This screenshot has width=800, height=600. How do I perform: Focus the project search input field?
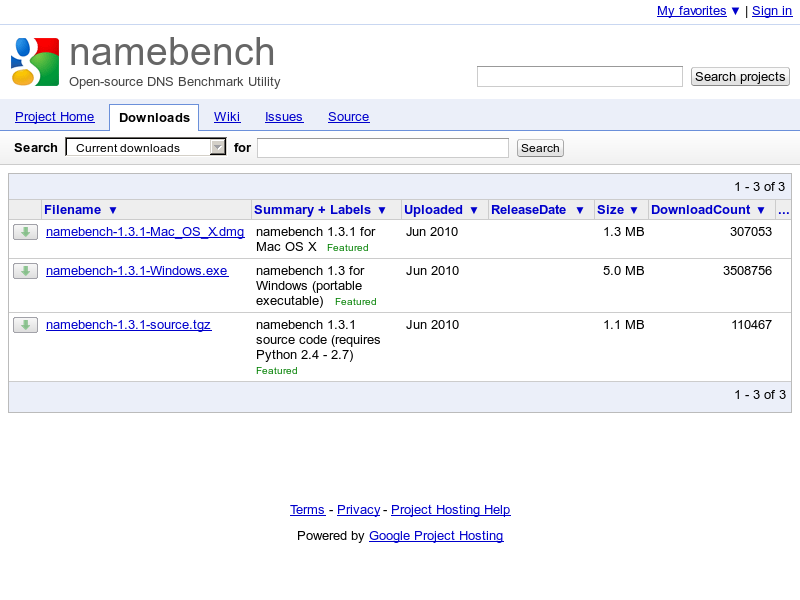pos(580,77)
